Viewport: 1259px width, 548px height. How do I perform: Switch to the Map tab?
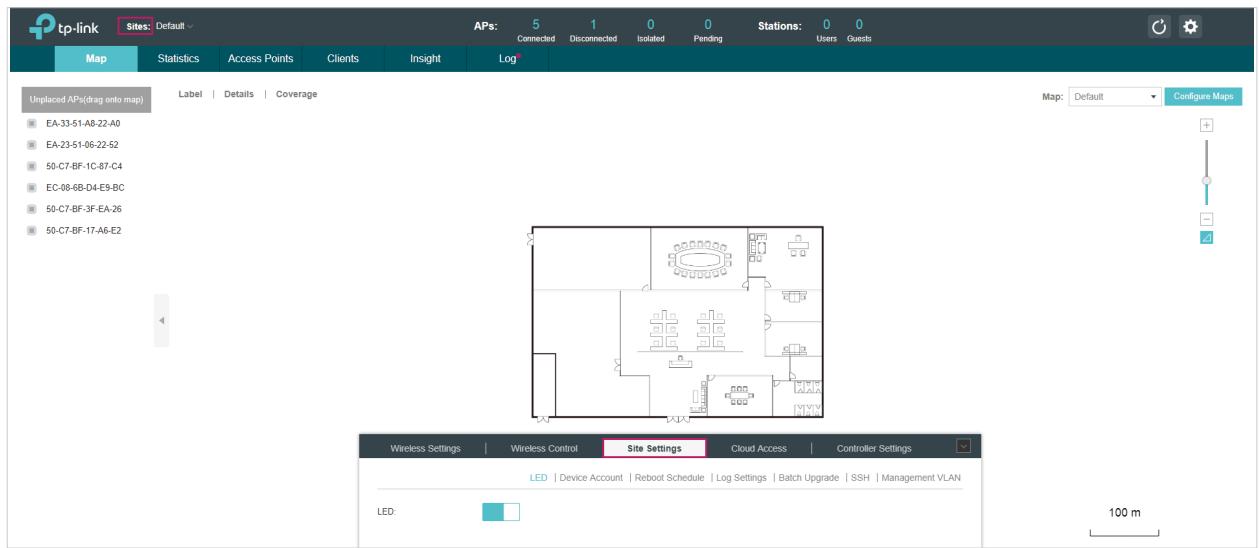96,59
